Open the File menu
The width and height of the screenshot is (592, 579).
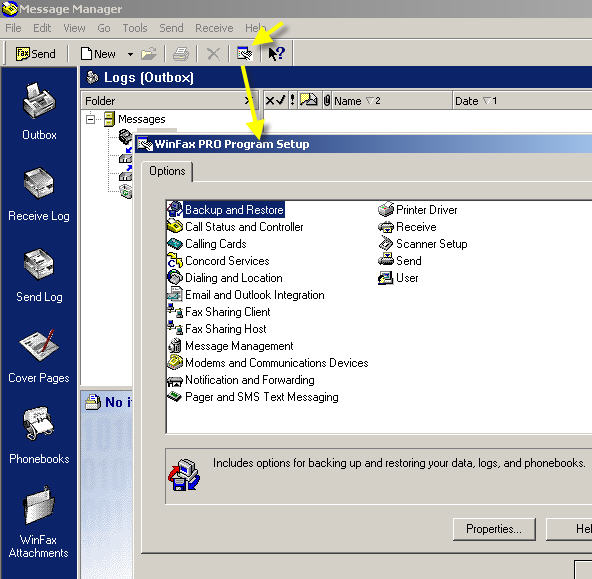[x=13, y=28]
